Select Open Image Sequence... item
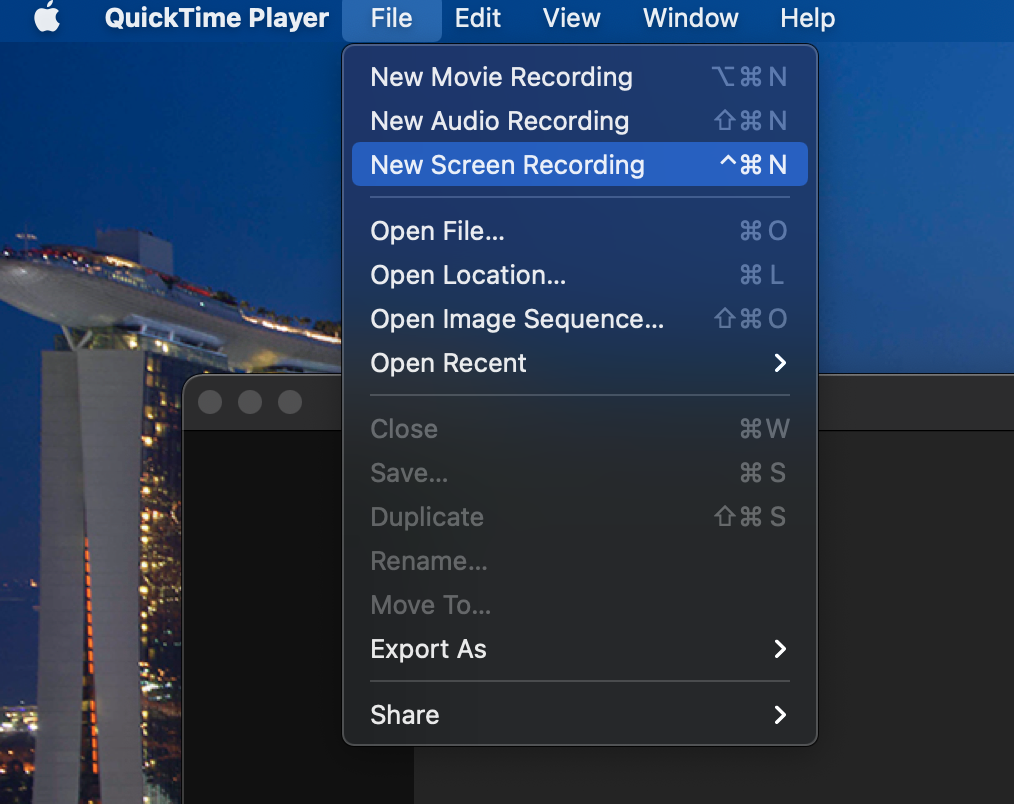The image size is (1014, 804). 579,319
